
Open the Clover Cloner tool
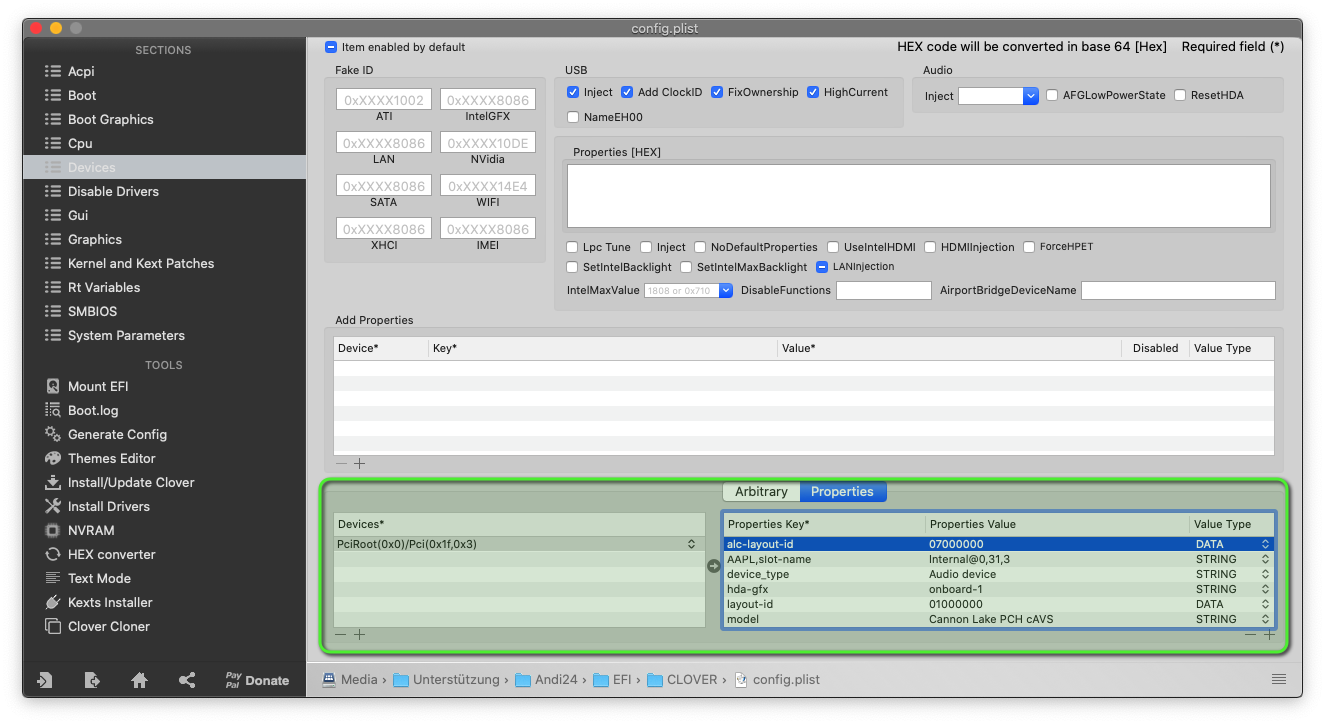tap(108, 626)
